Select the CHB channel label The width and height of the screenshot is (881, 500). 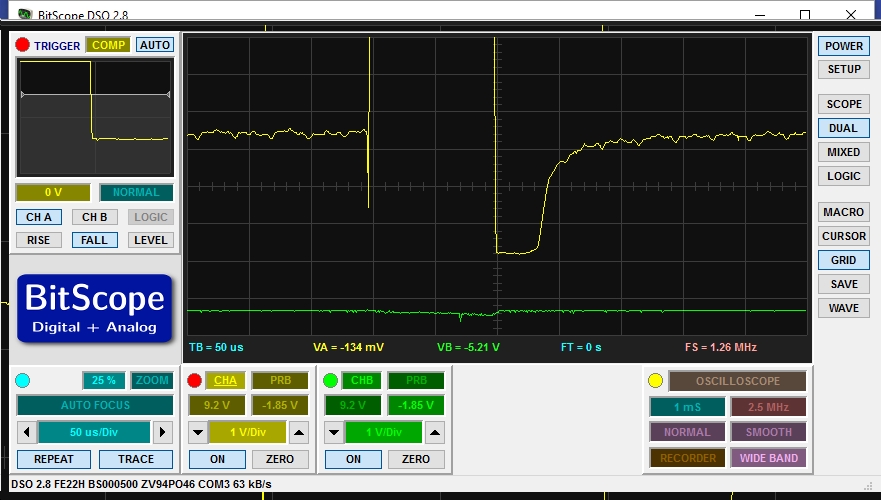pos(361,380)
